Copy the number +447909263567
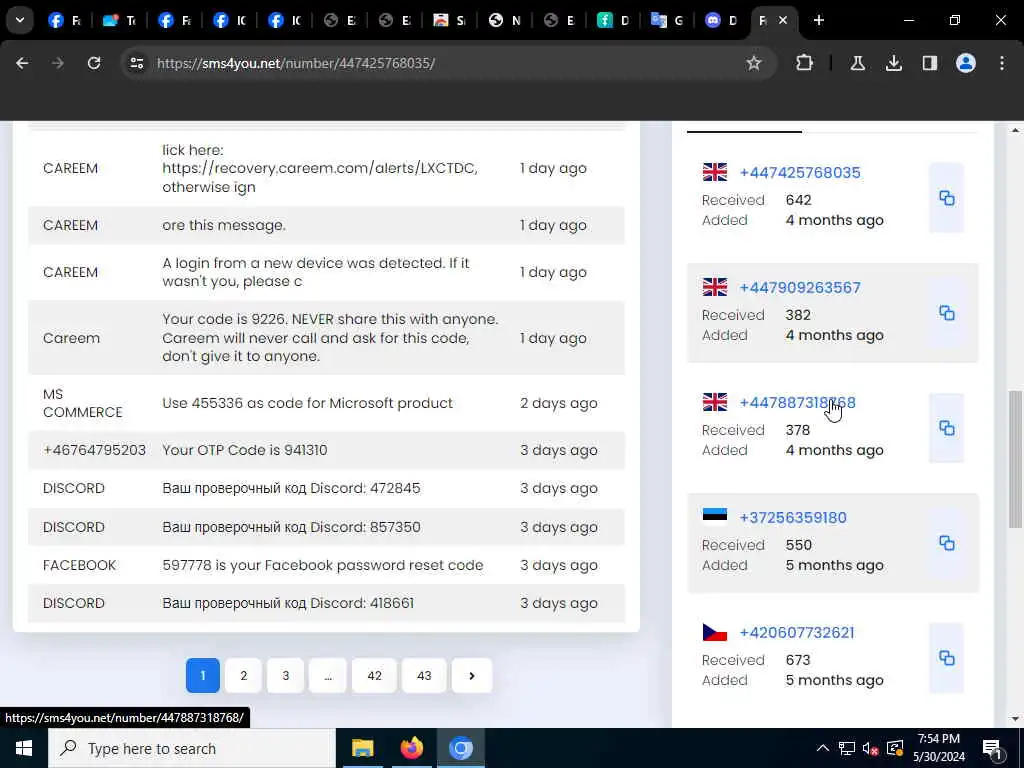The width and height of the screenshot is (1024, 768). click(946, 313)
